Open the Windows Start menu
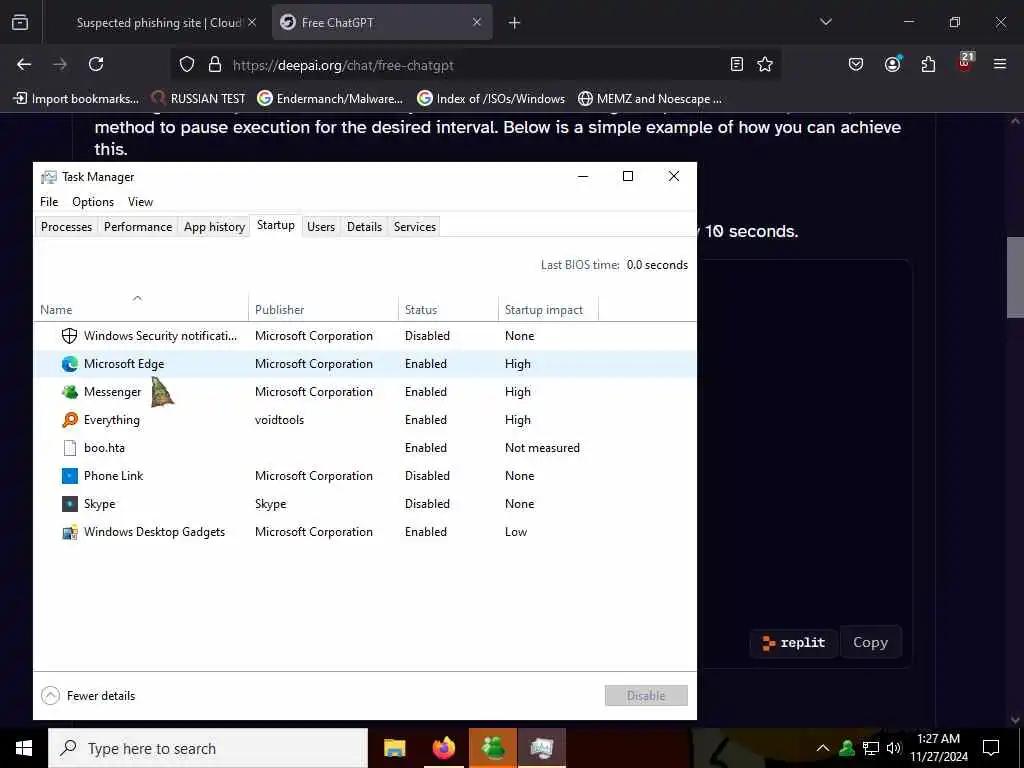This screenshot has height=768, width=1024. (x=24, y=748)
